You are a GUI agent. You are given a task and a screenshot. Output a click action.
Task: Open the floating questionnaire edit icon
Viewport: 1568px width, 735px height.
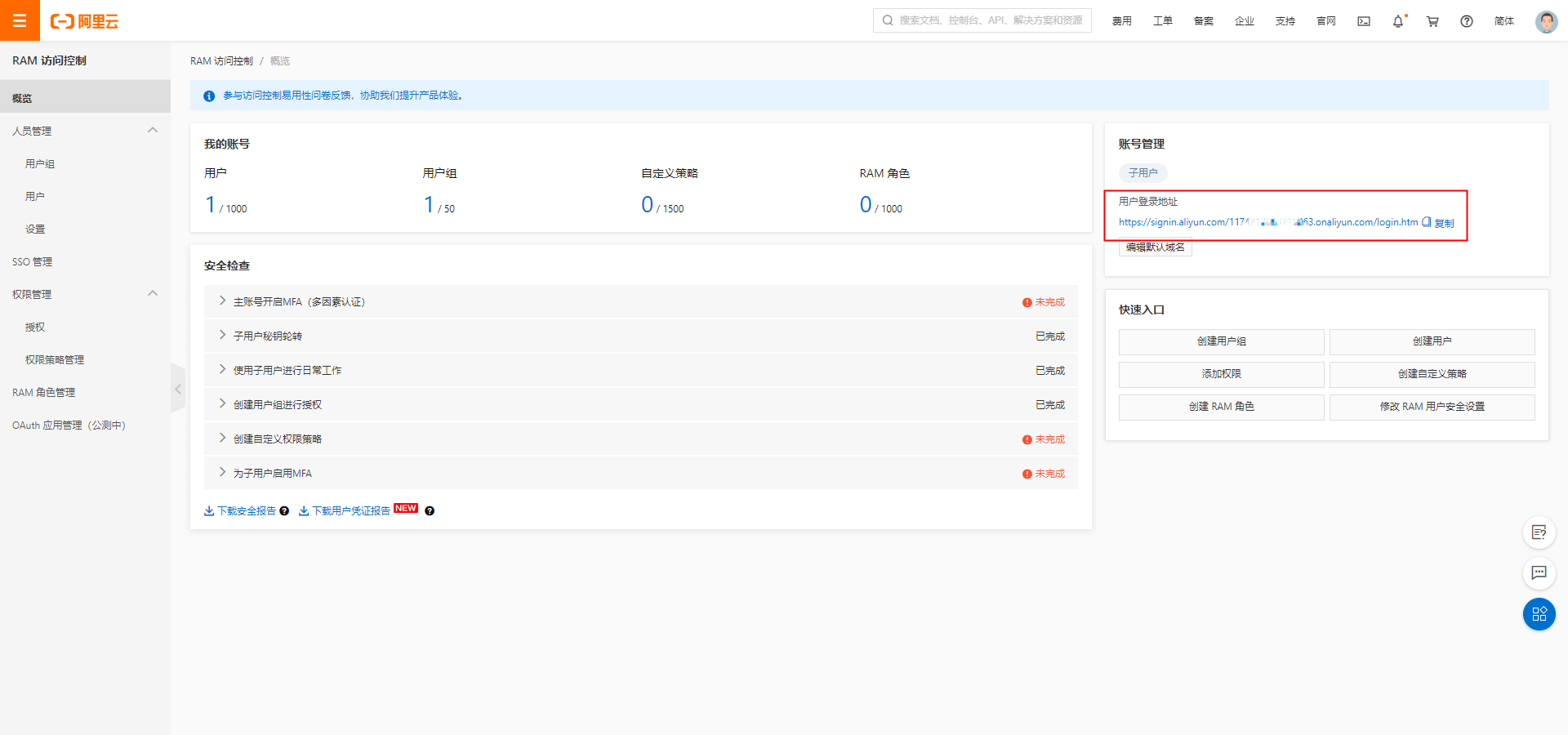click(1539, 532)
